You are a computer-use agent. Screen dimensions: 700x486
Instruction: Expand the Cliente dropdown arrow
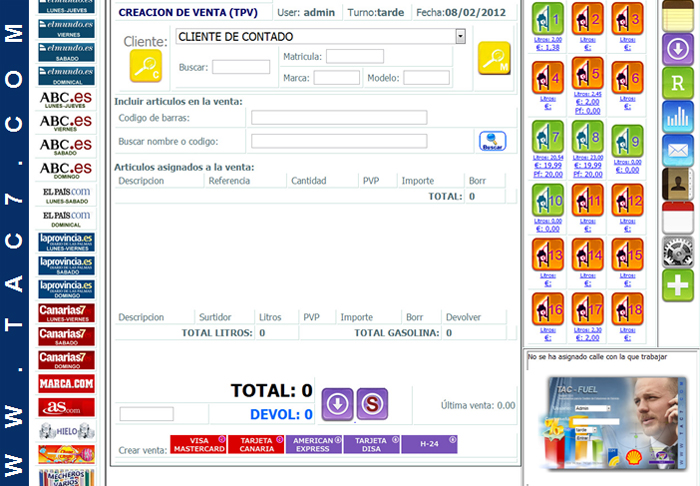[460, 36]
